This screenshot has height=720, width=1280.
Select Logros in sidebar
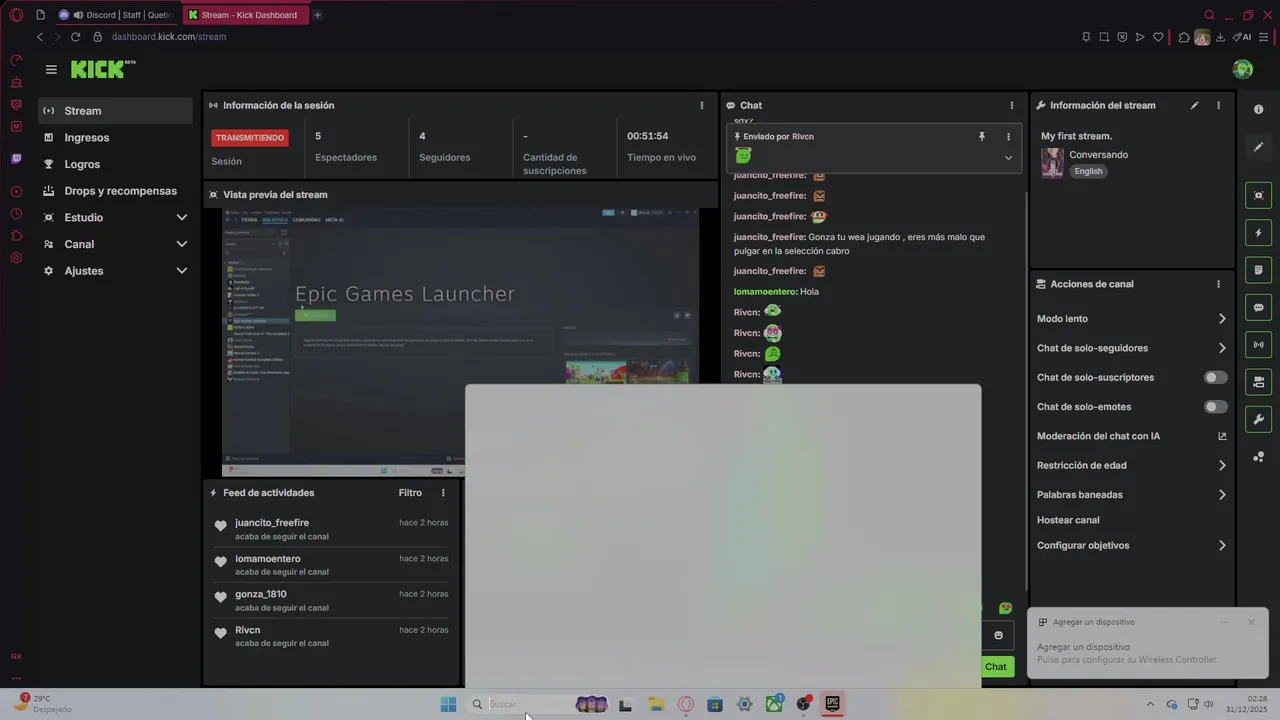[115, 164]
